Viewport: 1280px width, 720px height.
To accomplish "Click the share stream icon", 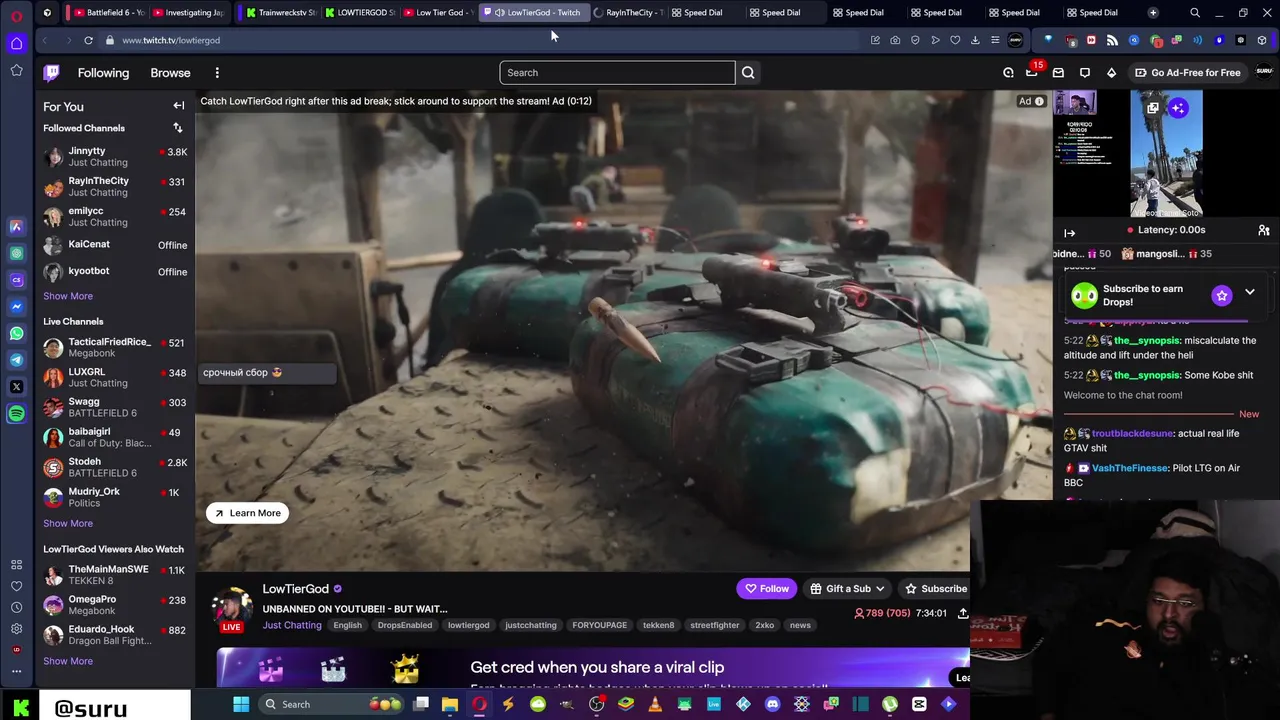I will click(x=962, y=613).
